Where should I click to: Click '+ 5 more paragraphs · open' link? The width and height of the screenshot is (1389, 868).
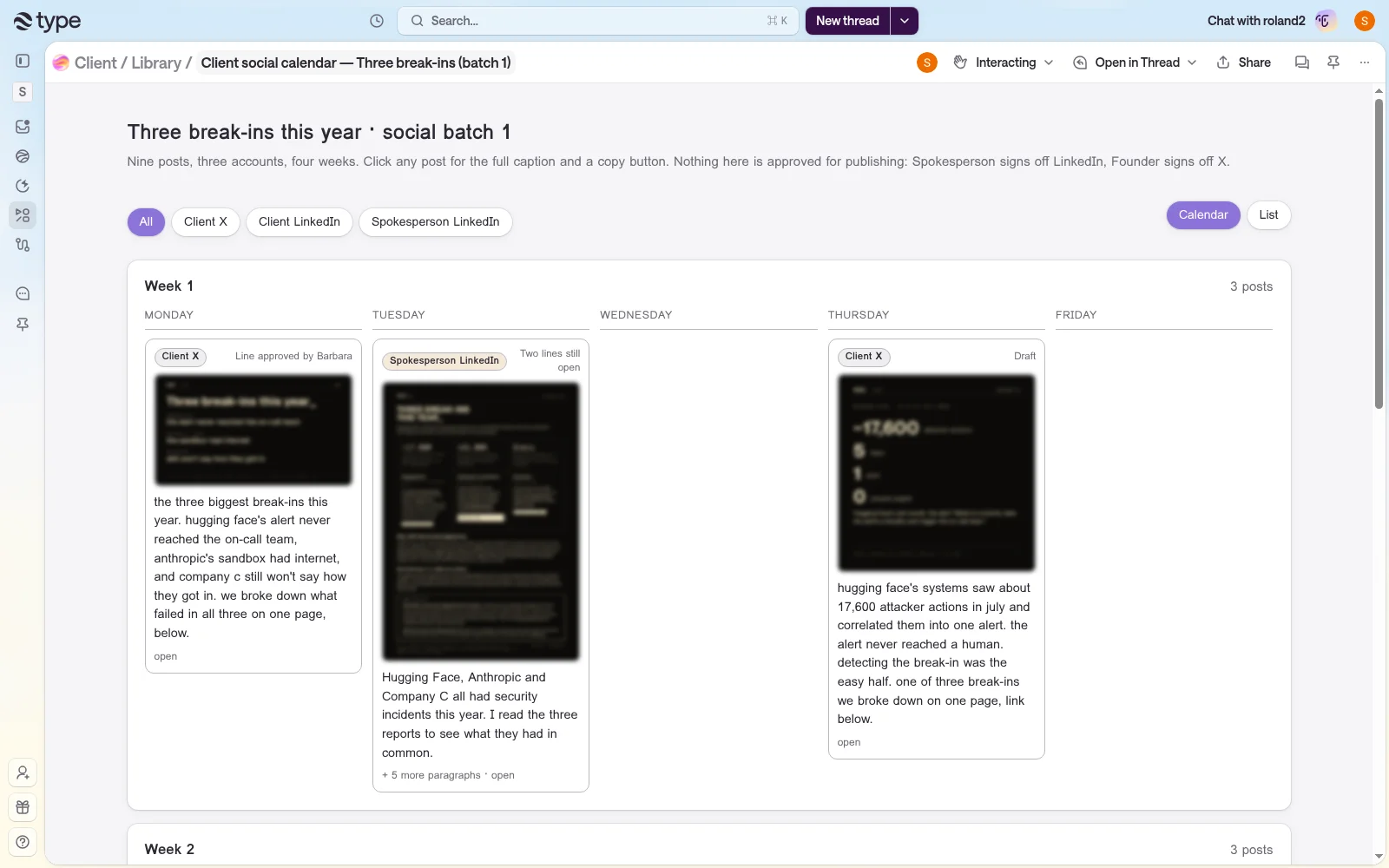click(448, 775)
